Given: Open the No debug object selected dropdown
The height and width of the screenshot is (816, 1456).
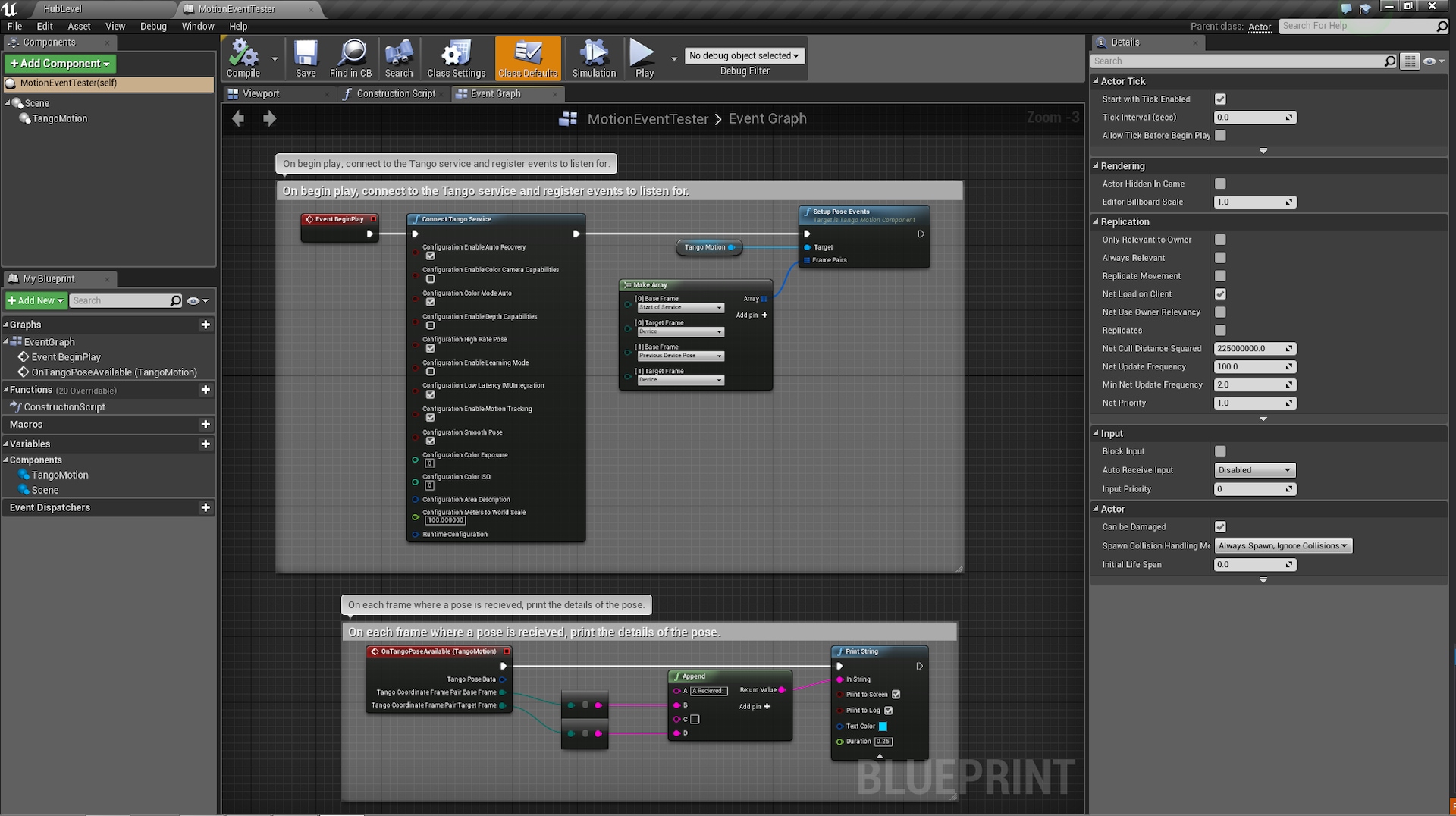Looking at the screenshot, I should [744, 55].
